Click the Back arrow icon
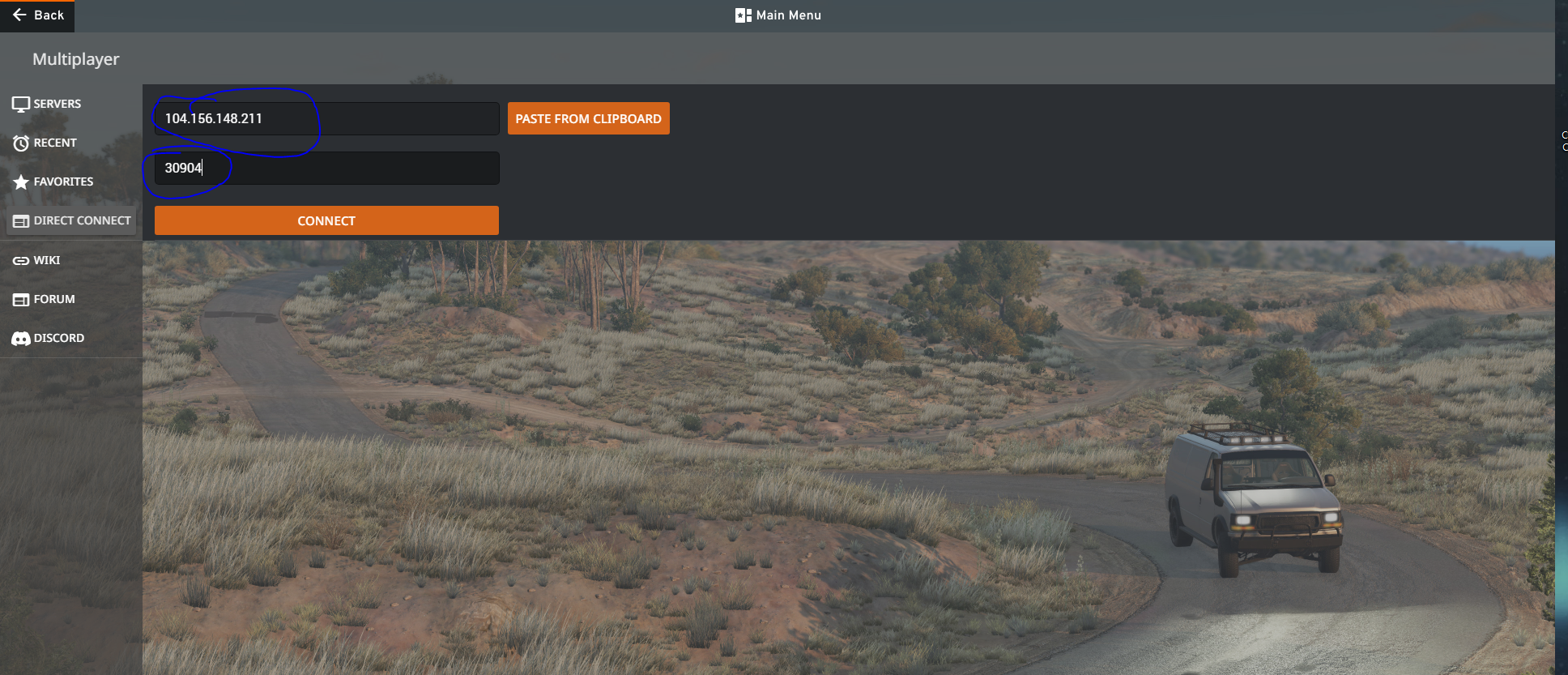1568x675 pixels. [19, 15]
